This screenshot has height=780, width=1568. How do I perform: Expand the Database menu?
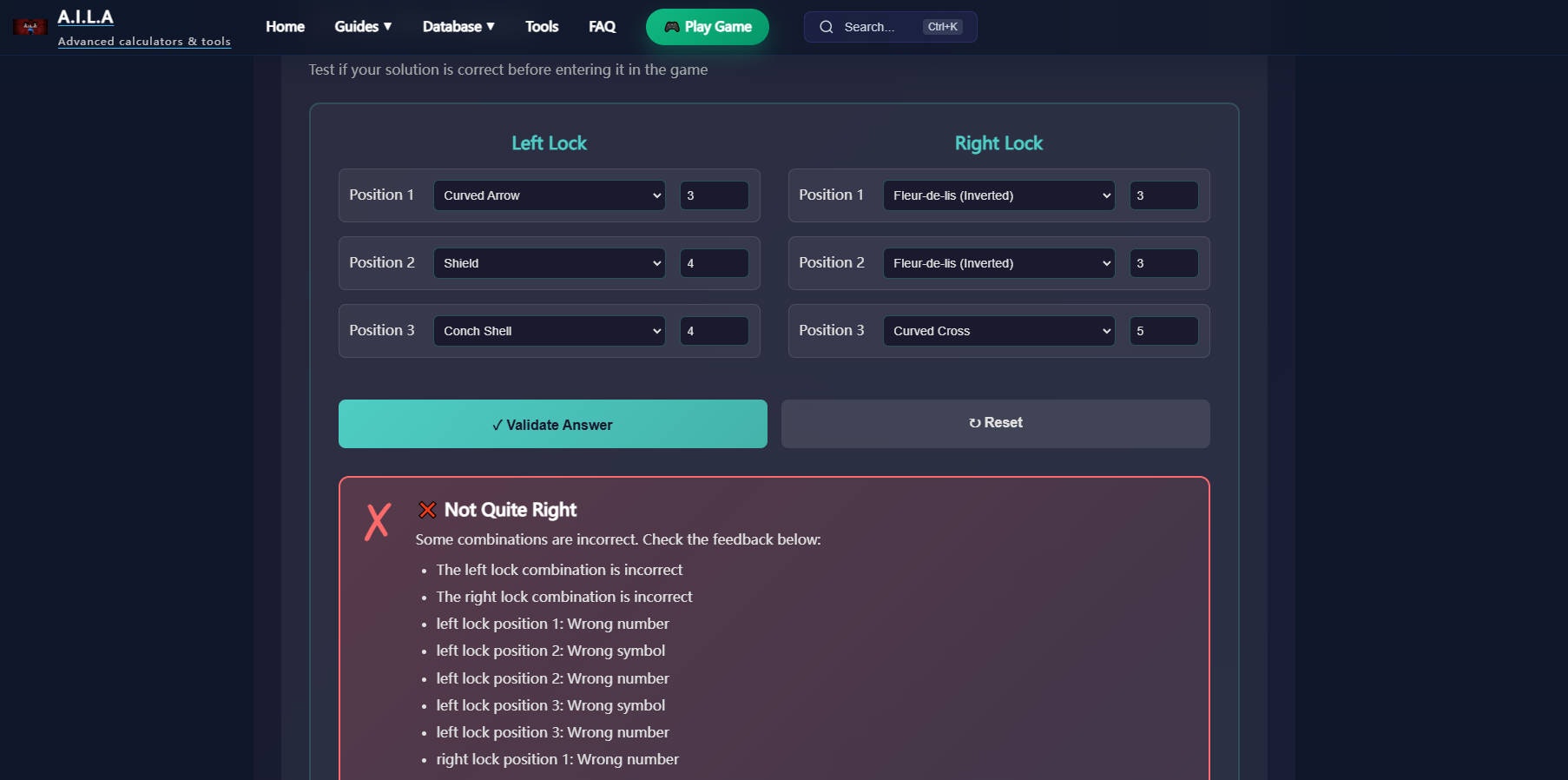click(x=458, y=27)
